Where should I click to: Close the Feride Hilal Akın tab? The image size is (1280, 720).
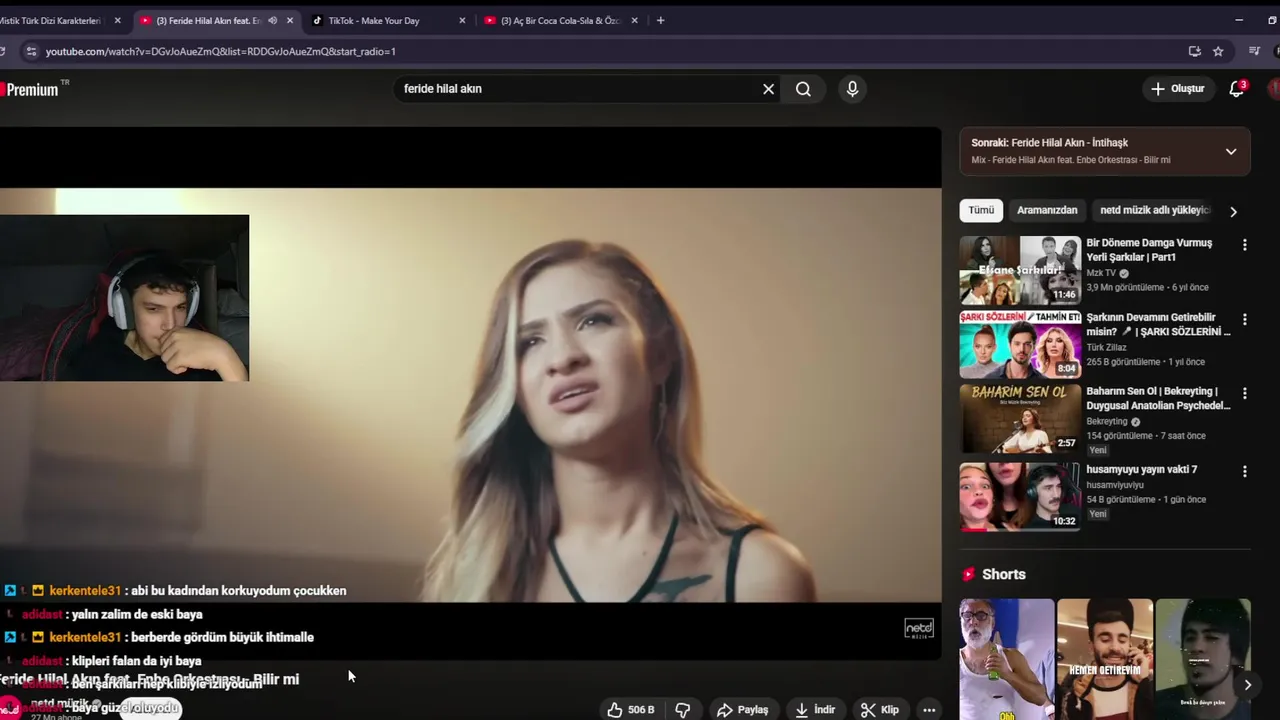click(x=290, y=20)
